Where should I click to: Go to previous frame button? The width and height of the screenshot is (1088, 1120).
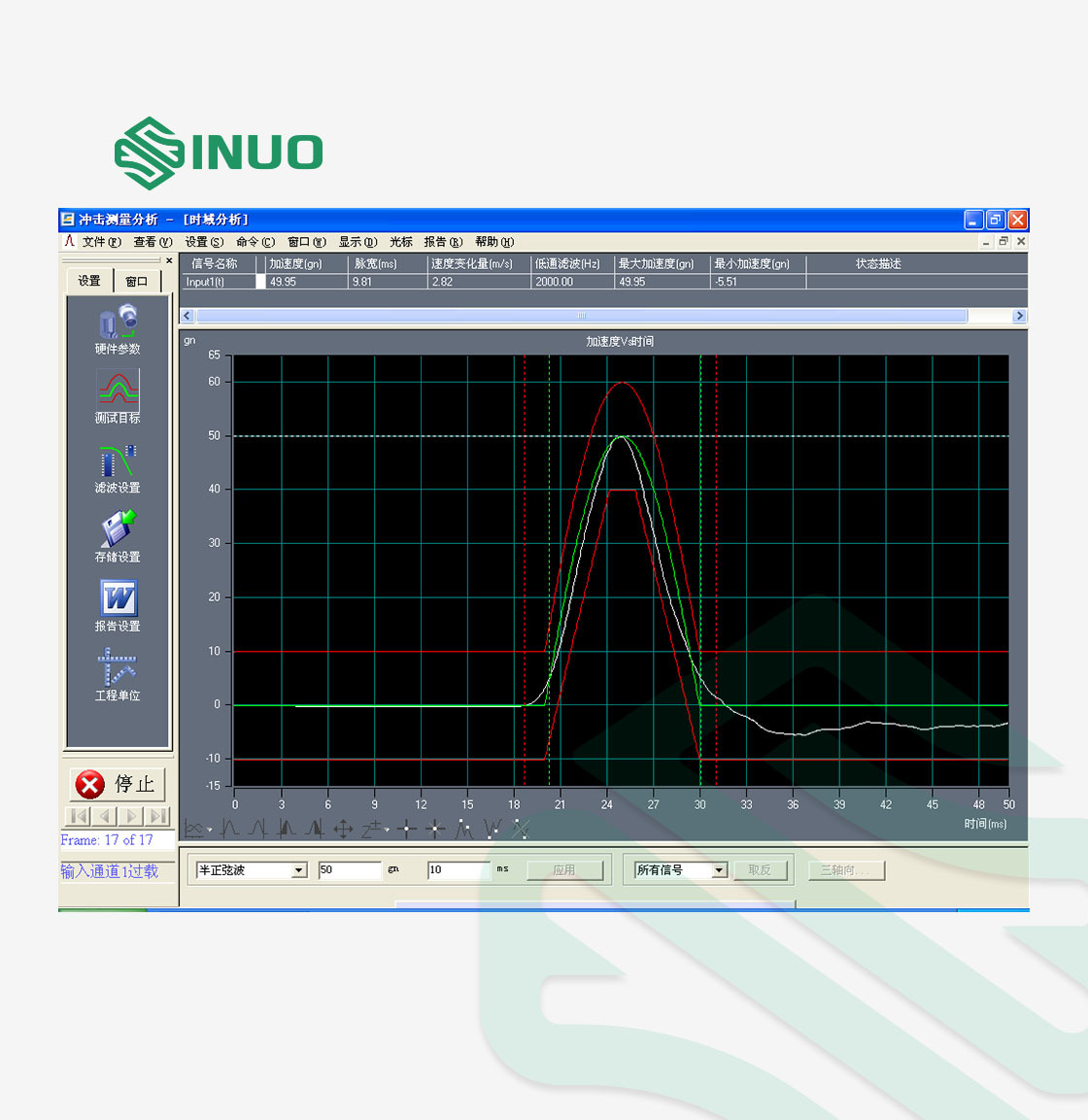pyautogui.click(x=104, y=816)
